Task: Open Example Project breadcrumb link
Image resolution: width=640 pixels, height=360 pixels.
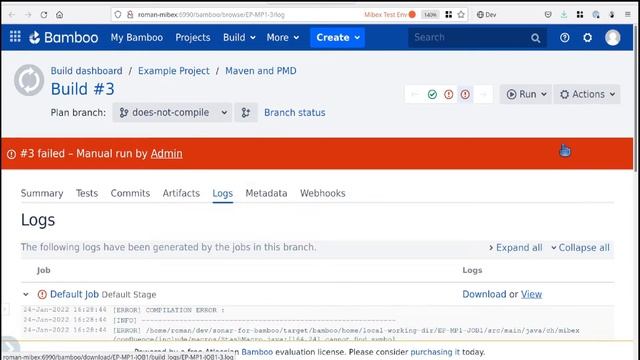Action: pyautogui.click(x=173, y=71)
